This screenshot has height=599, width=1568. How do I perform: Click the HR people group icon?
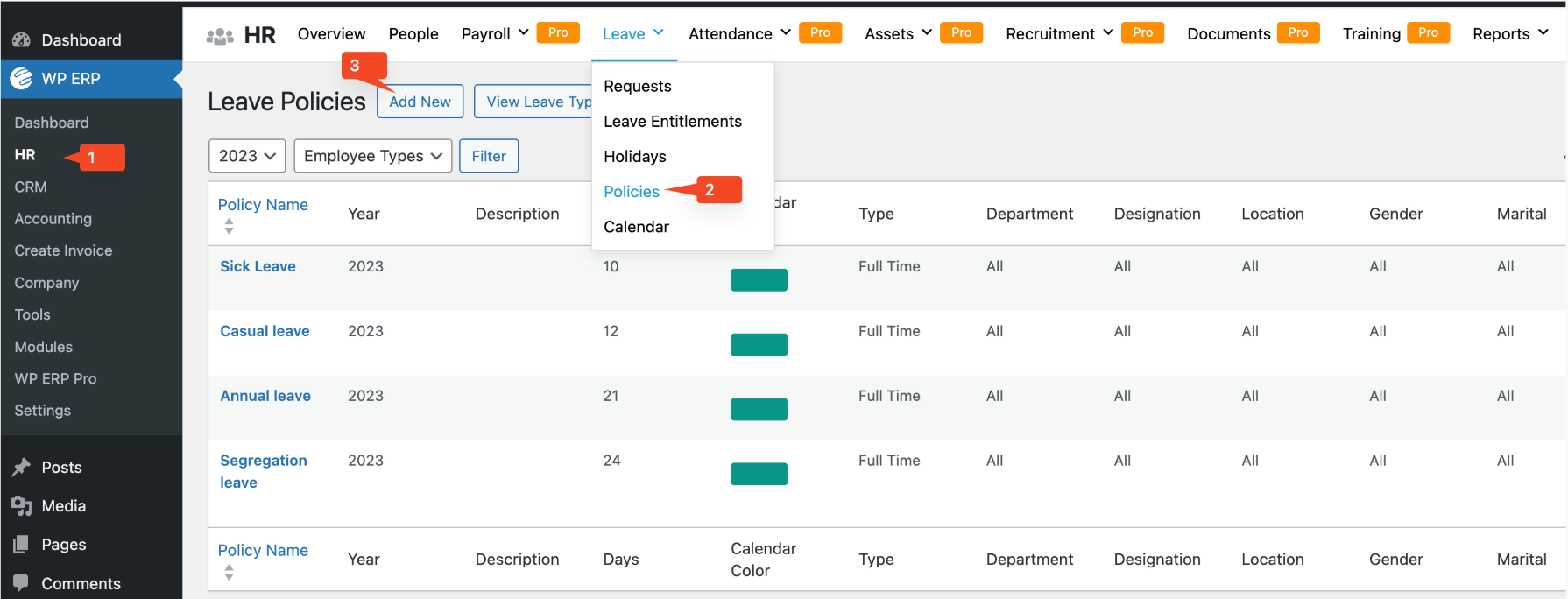coord(220,36)
